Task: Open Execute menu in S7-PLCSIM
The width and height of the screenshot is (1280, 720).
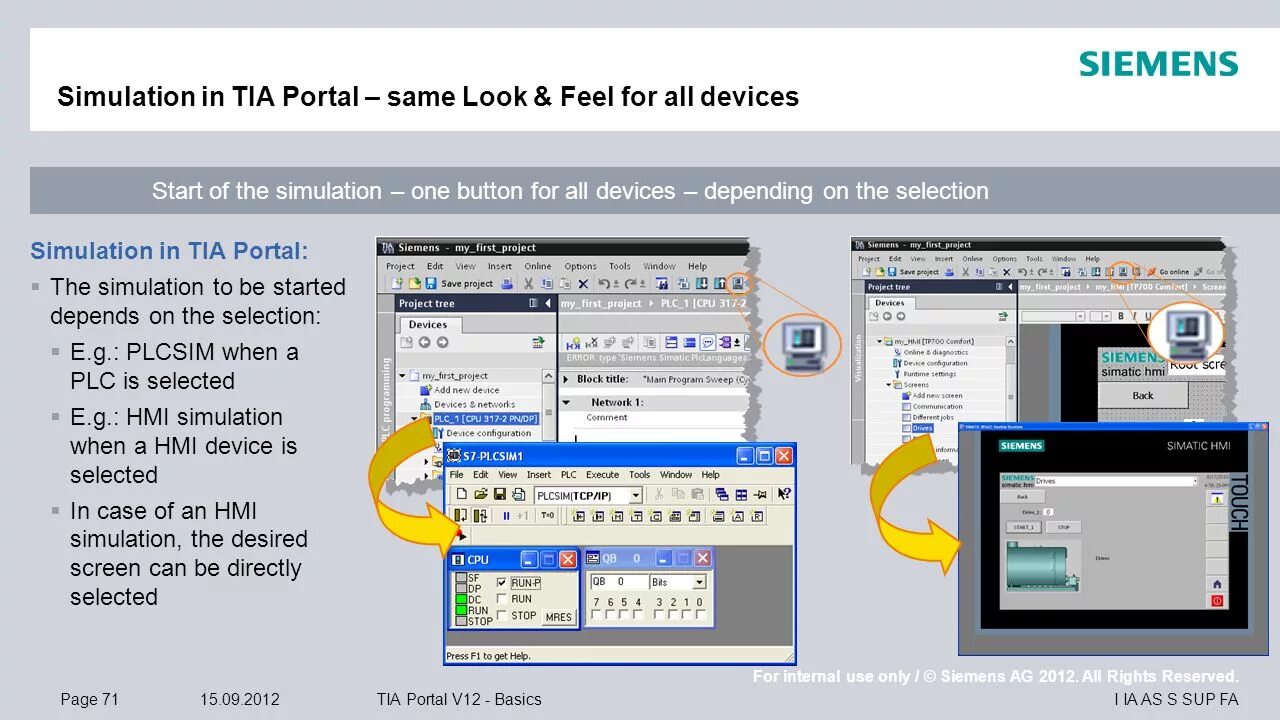Action: pyautogui.click(x=602, y=475)
